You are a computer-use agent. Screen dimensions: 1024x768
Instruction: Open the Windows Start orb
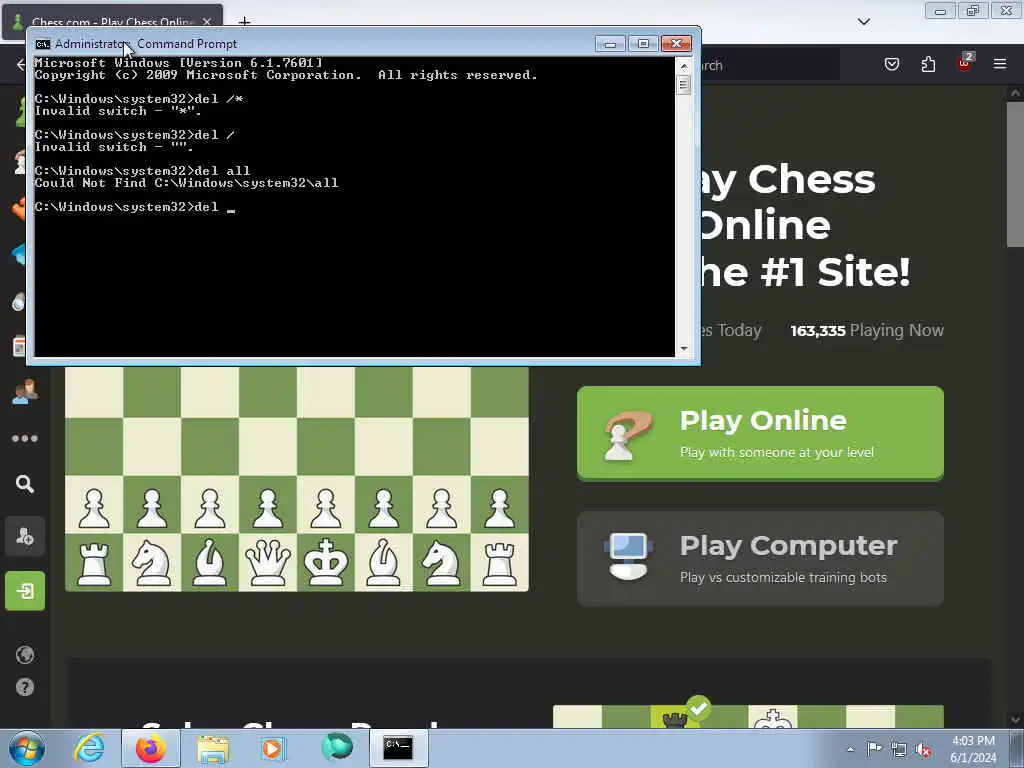[27, 748]
